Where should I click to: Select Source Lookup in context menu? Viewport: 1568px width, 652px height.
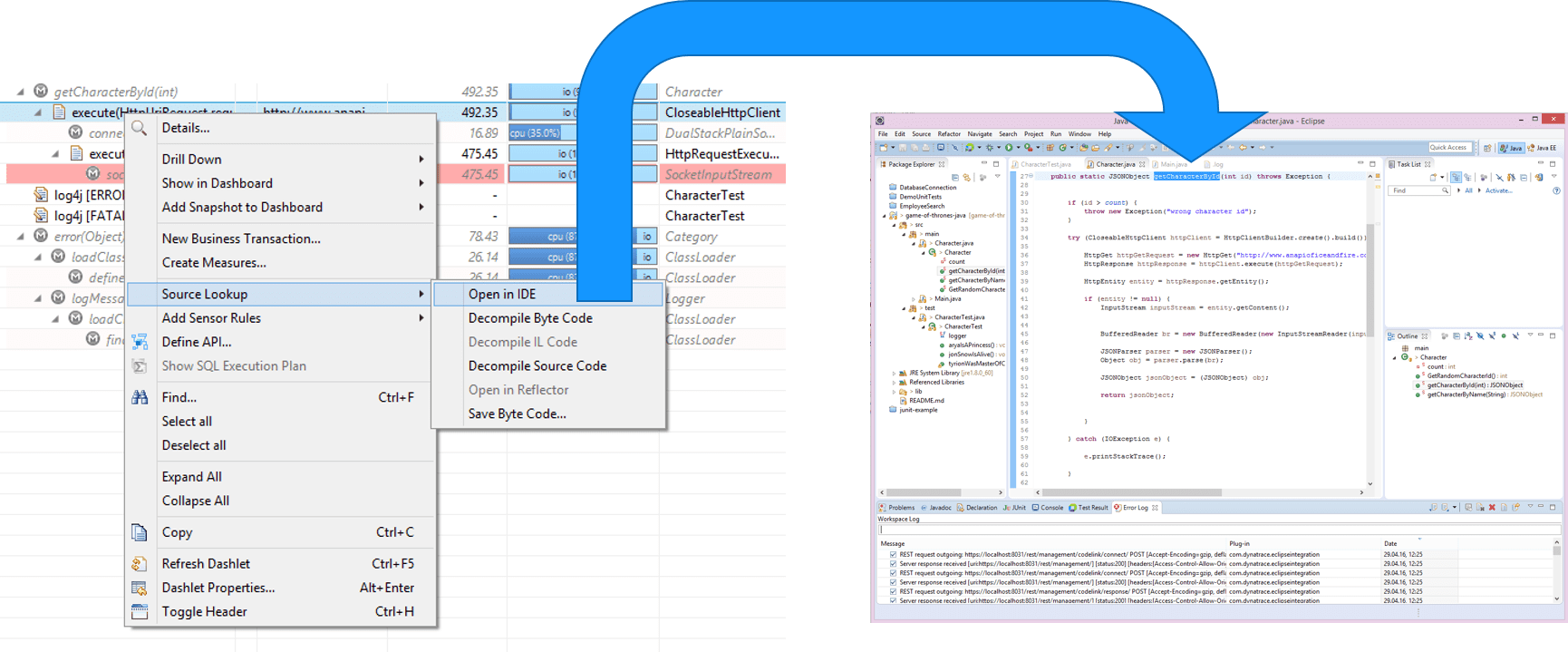(279, 294)
